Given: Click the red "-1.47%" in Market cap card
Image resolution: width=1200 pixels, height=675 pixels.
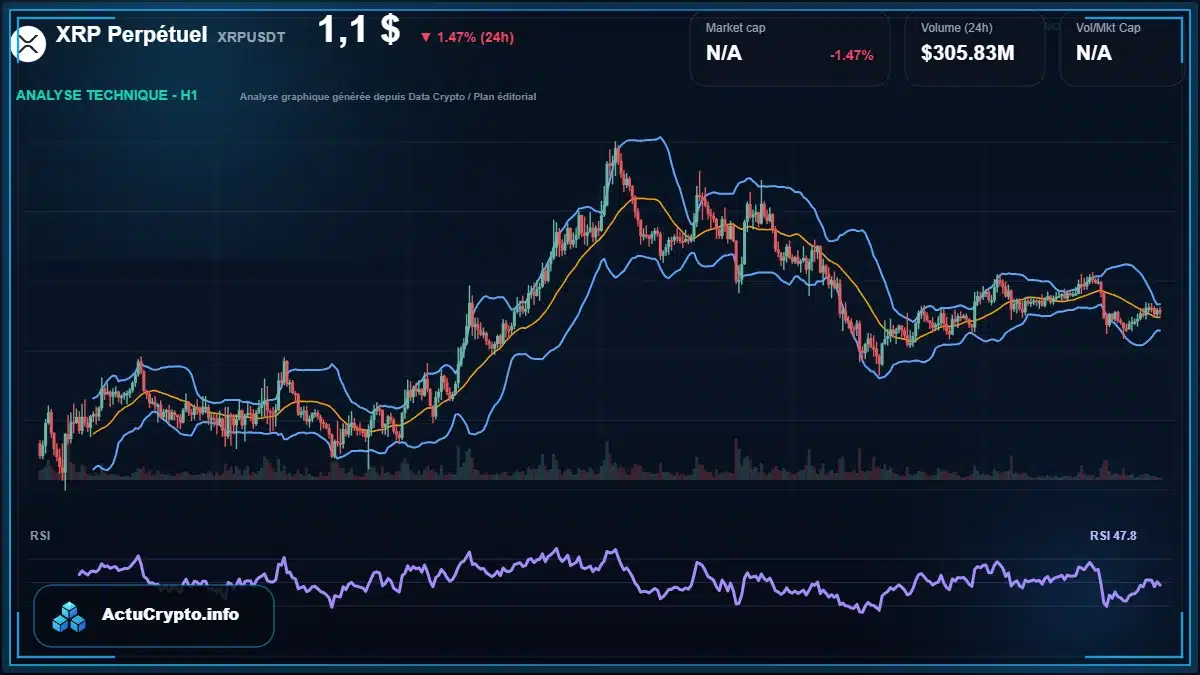Looking at the screenshot, I should coord(852,55).
